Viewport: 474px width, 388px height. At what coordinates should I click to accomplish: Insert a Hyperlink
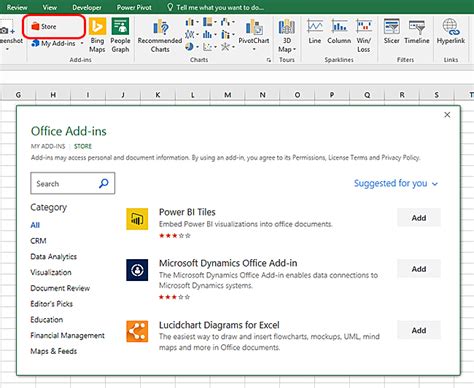tap(451, 32)
